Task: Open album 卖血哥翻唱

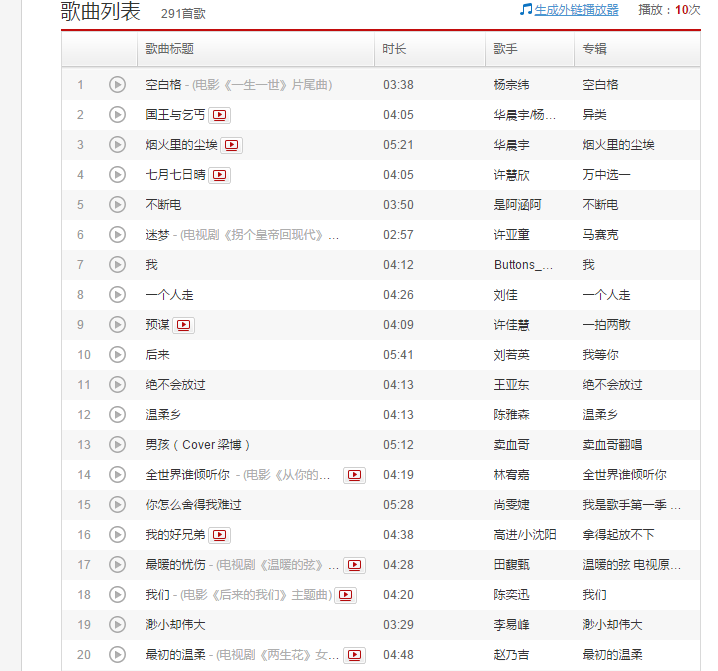Action: click(612, 445)
